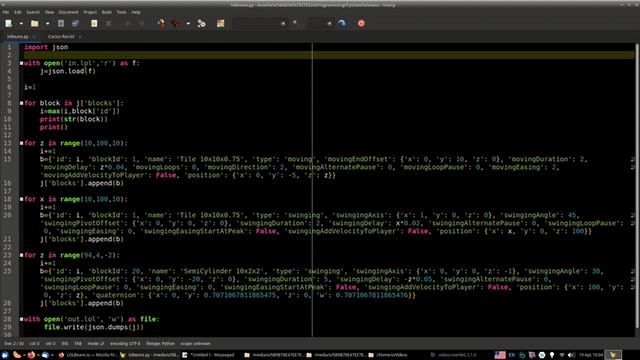The image size is (640, 360).
Task: Open the Help menu
Action: (136, 12)
